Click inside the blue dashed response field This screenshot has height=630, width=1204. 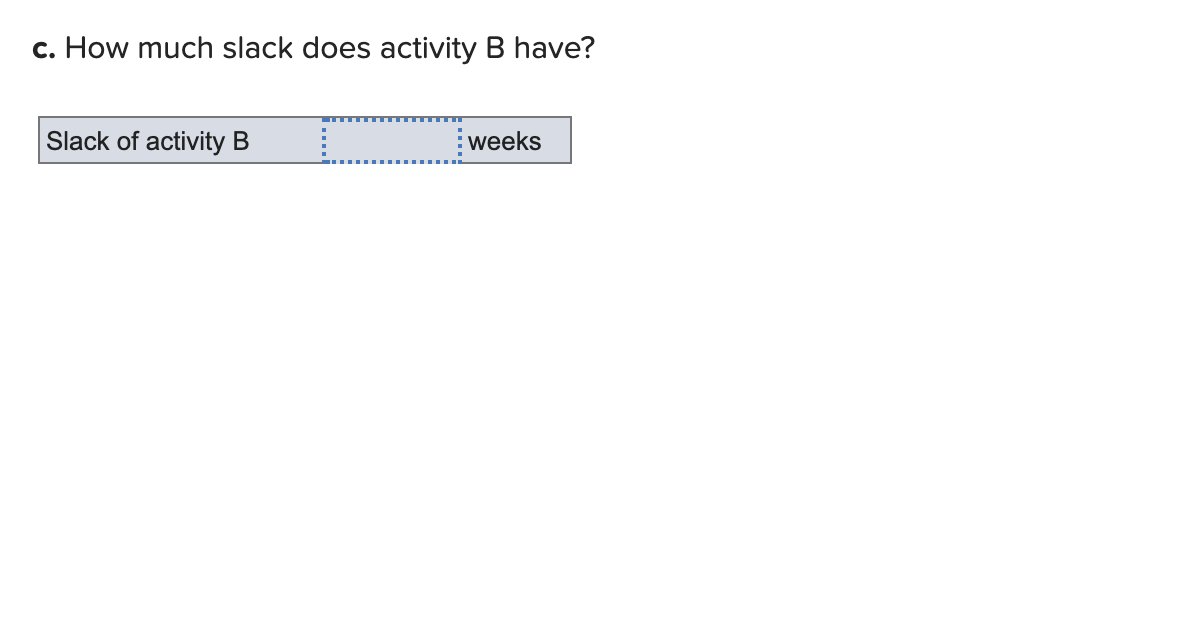click(x=392, y=140)
